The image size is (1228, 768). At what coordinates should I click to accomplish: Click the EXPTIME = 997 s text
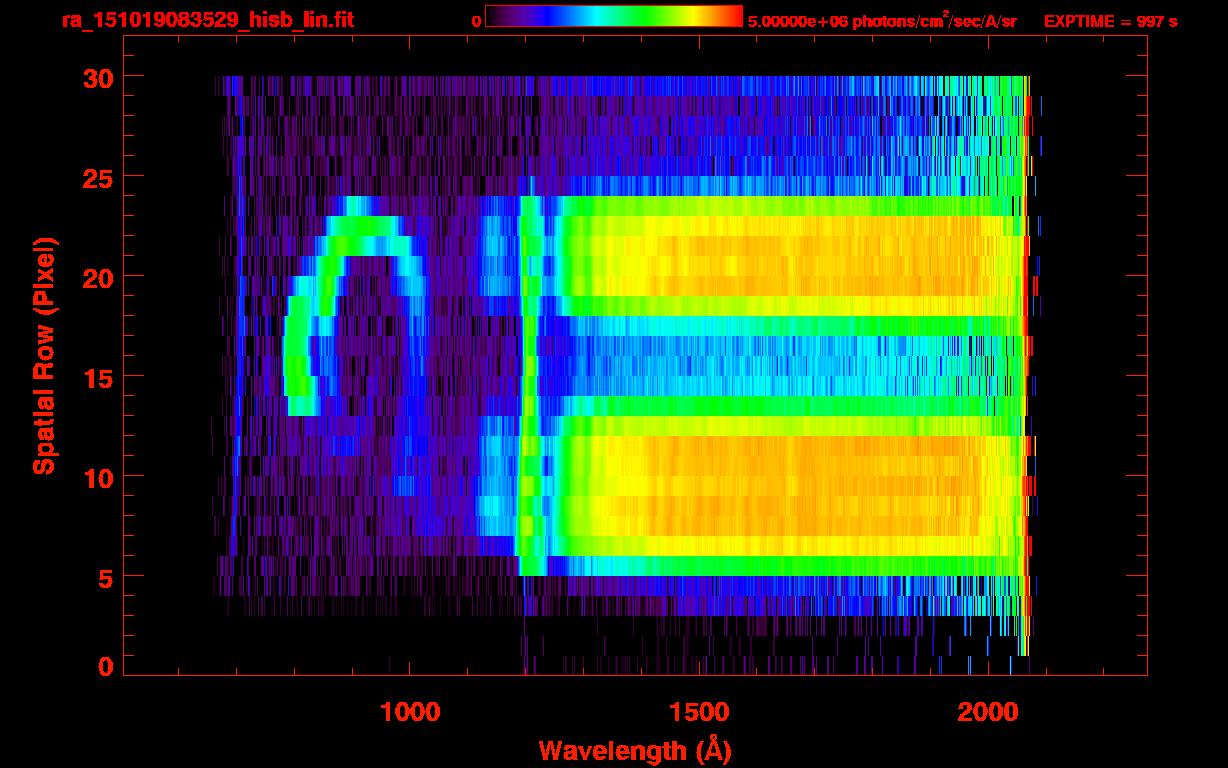coord(1110,21)
